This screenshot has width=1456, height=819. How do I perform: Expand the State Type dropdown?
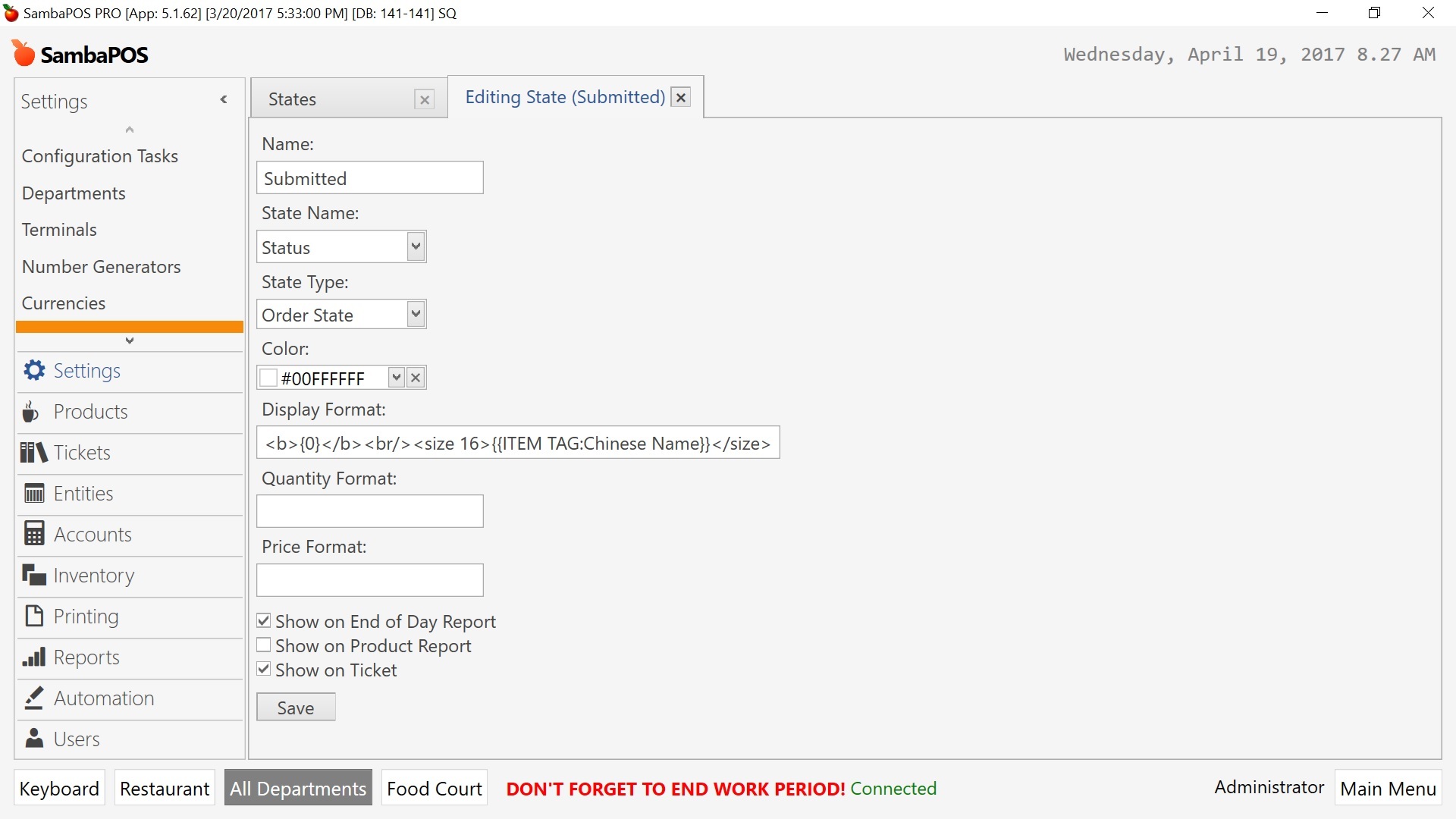(416, 314)
